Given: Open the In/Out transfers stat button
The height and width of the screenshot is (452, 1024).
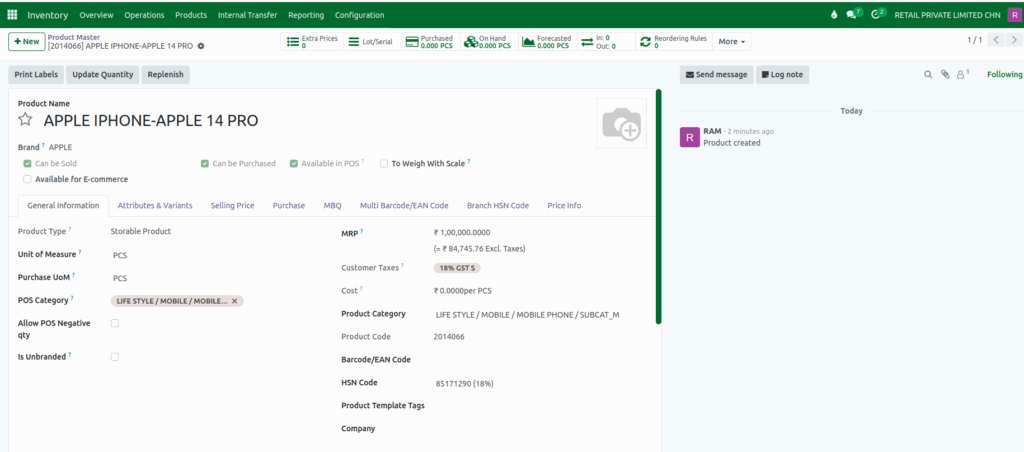Looking at the screenshot, I should click(605, 42).
